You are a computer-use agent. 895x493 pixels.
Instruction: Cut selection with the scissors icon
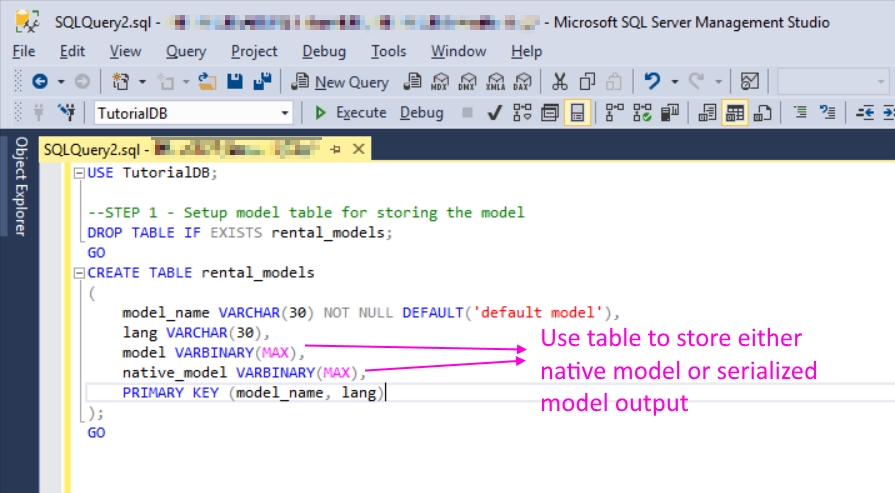(x=559, y=82)
